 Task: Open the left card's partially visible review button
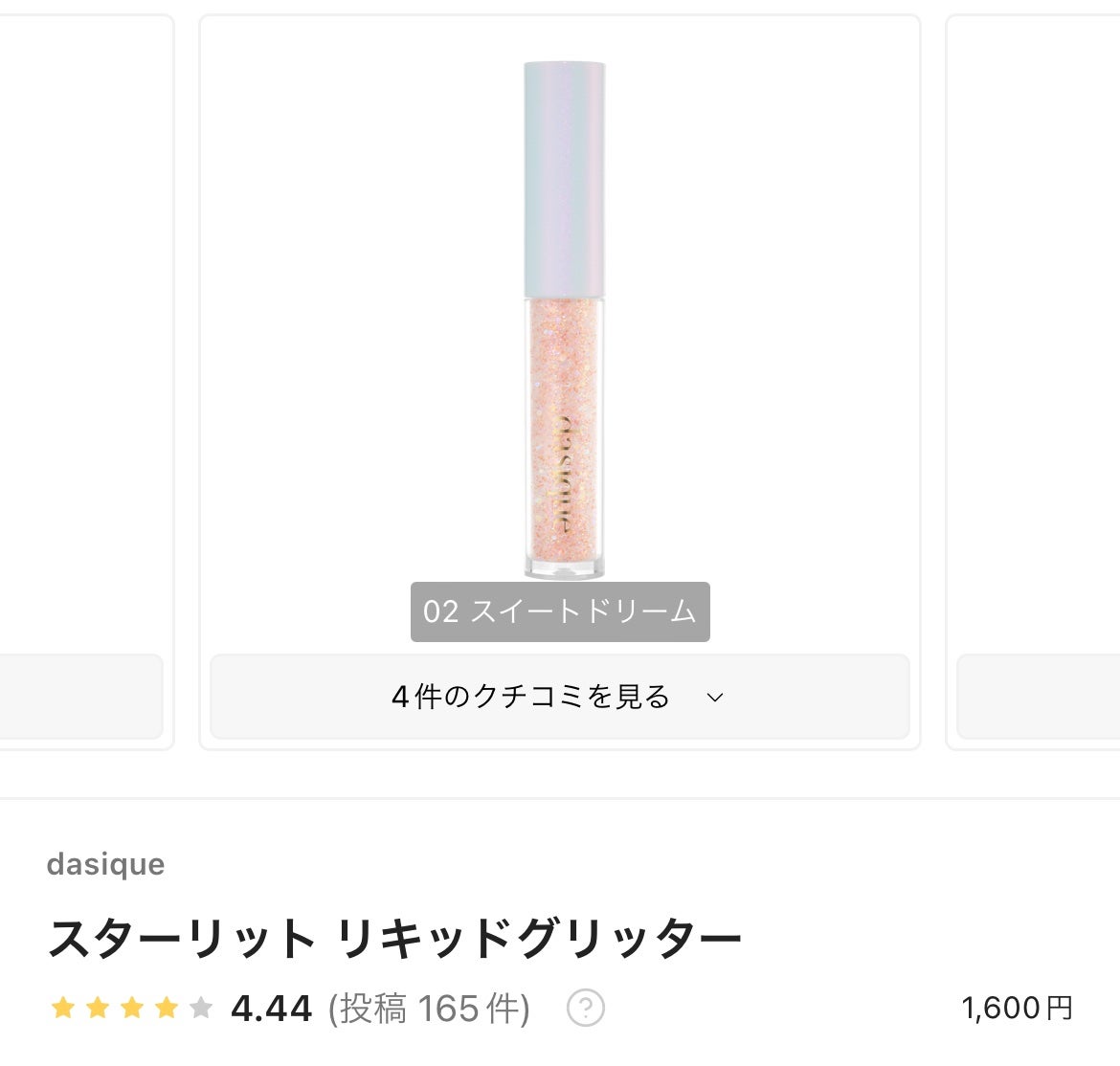click(x=81, y=698)
